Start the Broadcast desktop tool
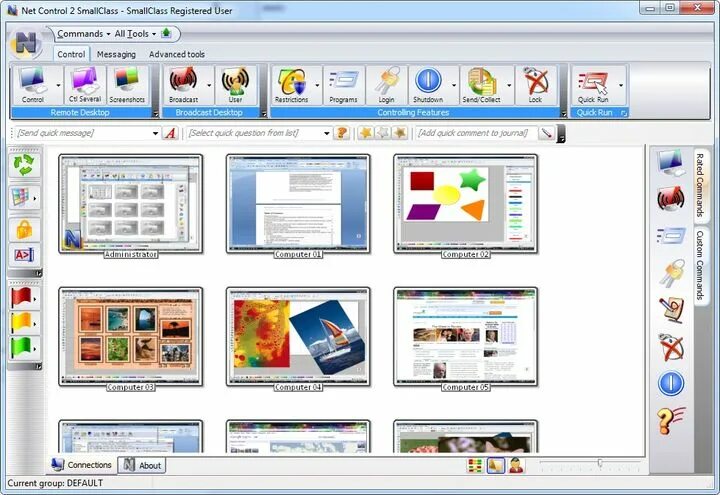Image resolution: width=720 pixels, height=495 pixels. (184, 85)
